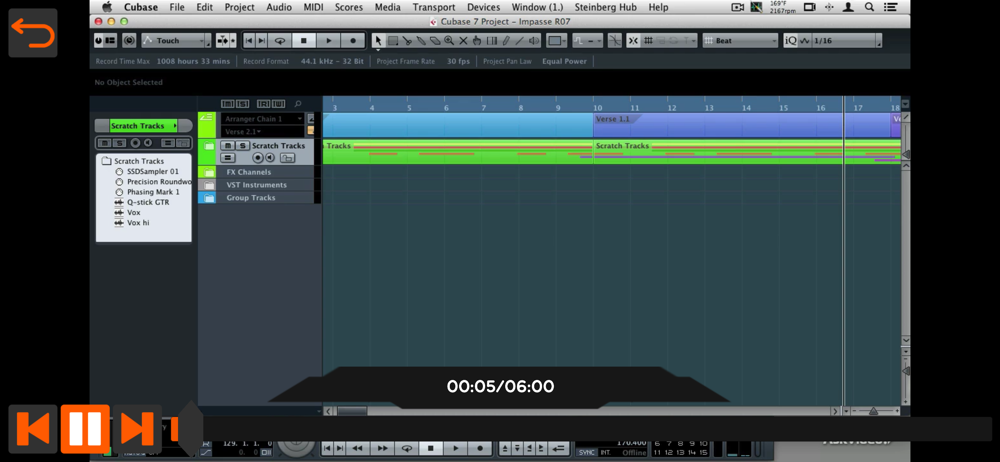
Task: Toggle Activate Project power button
Action: pyautogui.click(x=98, y=40)
